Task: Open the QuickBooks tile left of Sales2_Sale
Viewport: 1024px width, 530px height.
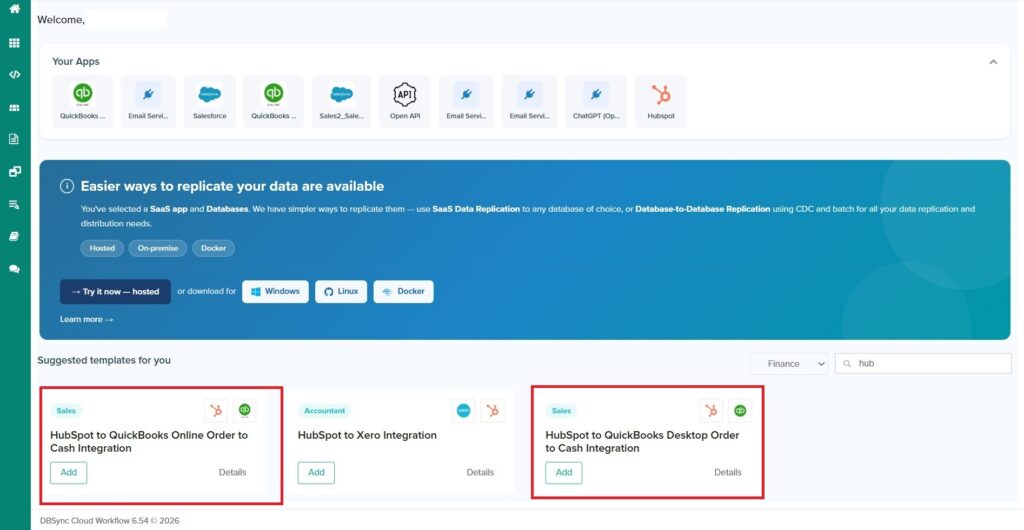Action: 274,101
